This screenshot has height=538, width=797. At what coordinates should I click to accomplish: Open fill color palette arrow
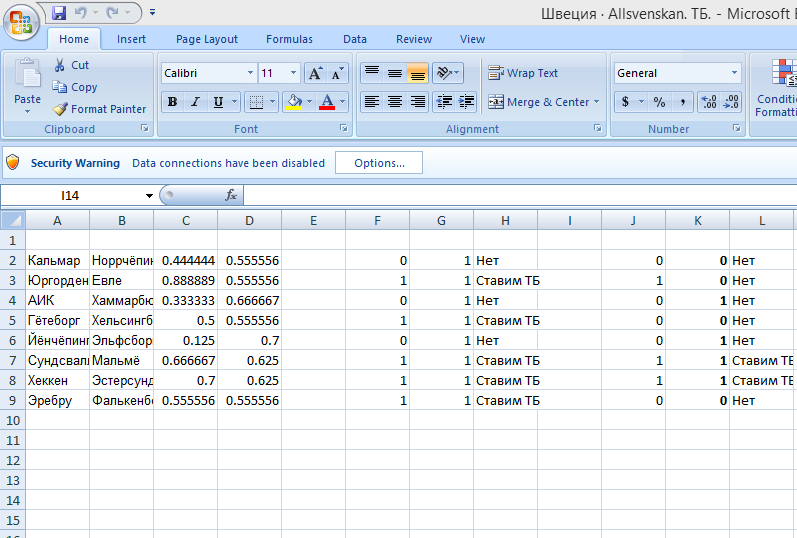[310, 102]
